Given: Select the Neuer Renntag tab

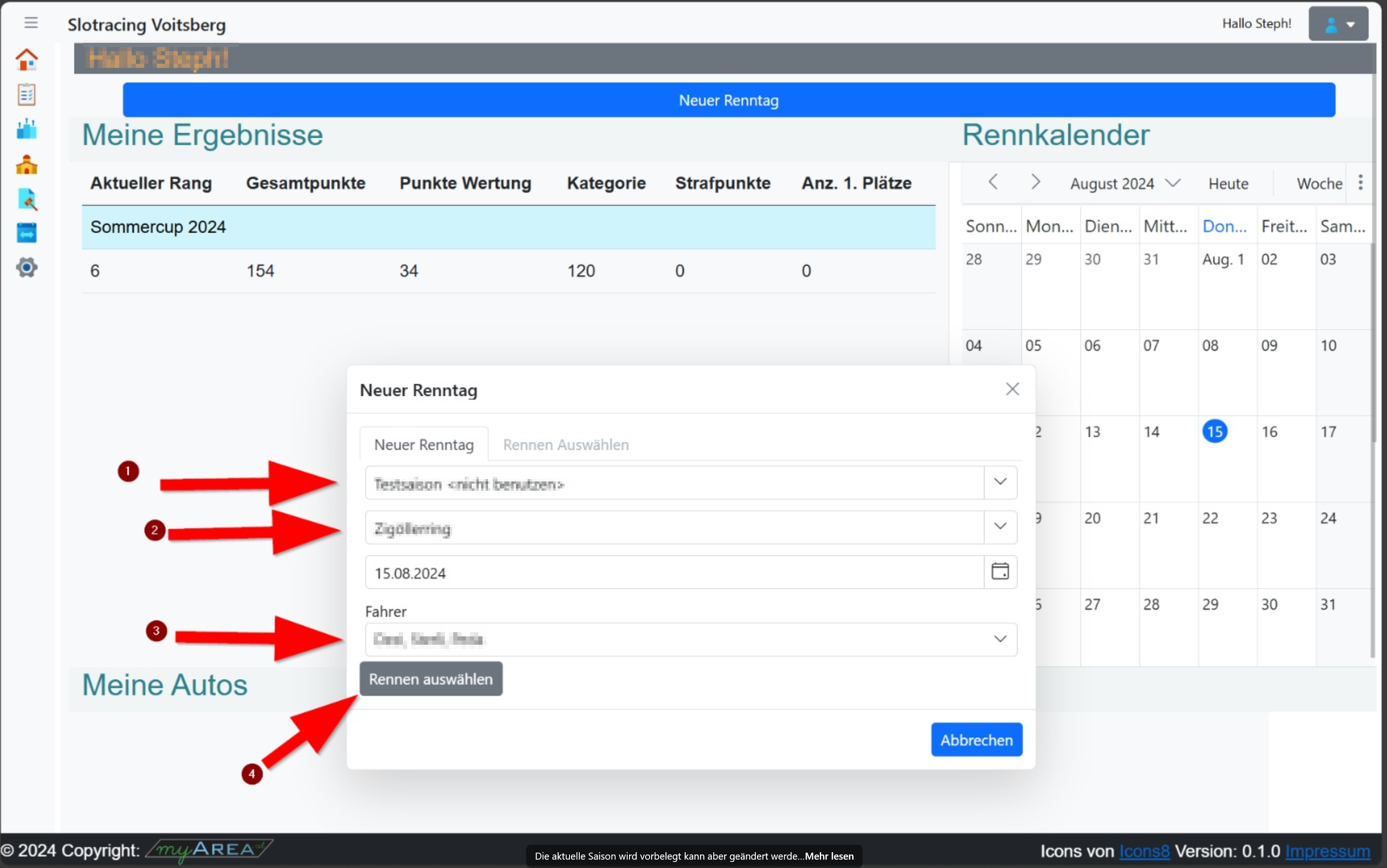Looking at the screenshot, I should point(424,445).
